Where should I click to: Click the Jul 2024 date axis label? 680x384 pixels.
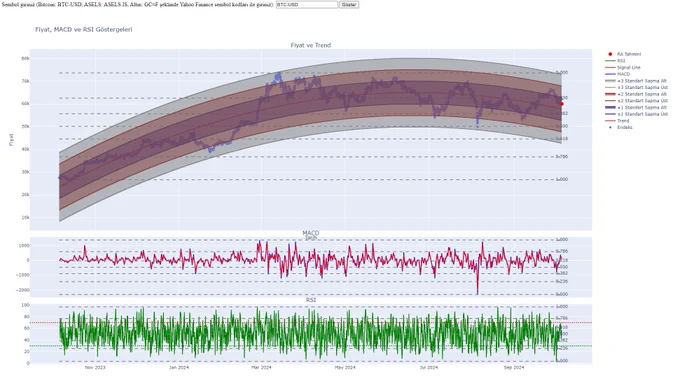tap(428, 368)
